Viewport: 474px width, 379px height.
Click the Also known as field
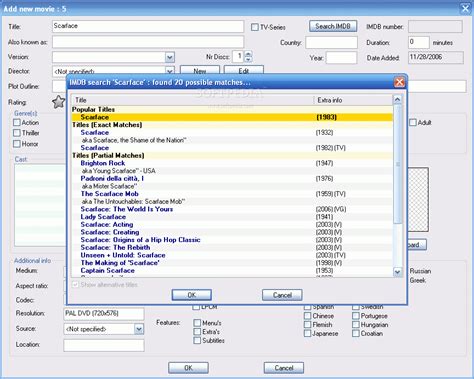(148, 42)
